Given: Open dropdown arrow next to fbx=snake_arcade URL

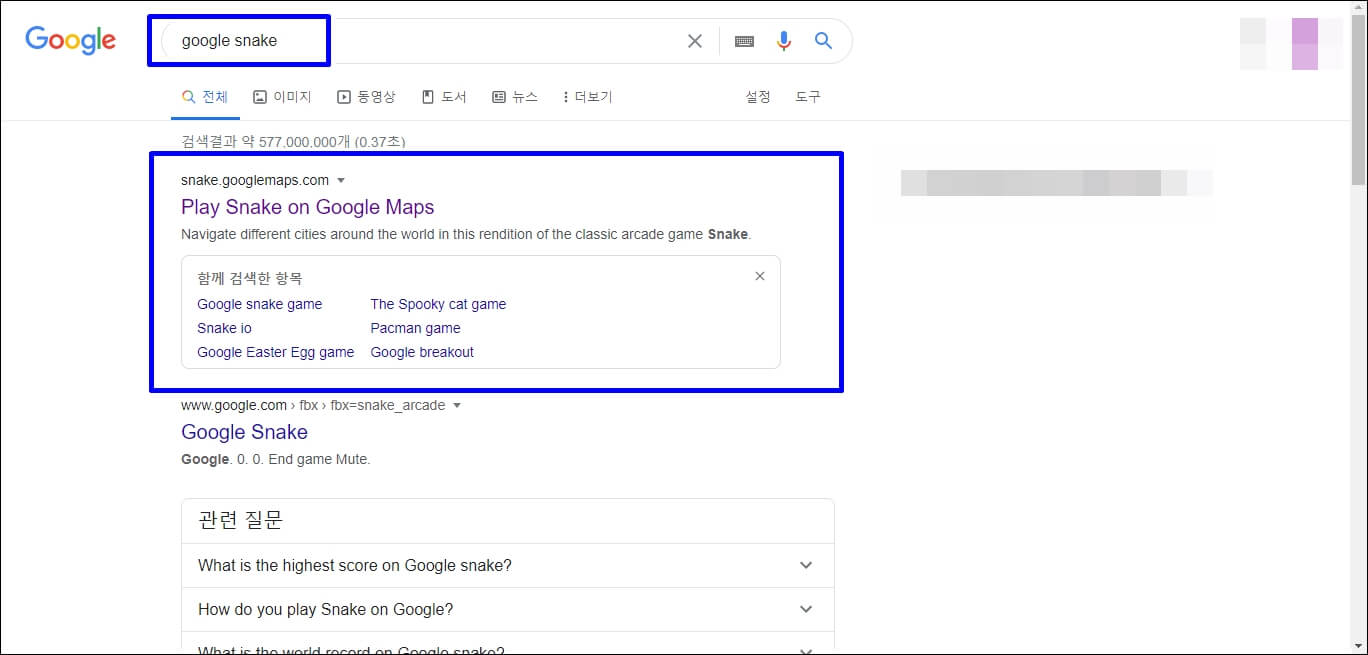Looking at the screenshot, I should (x=457, y=406).
